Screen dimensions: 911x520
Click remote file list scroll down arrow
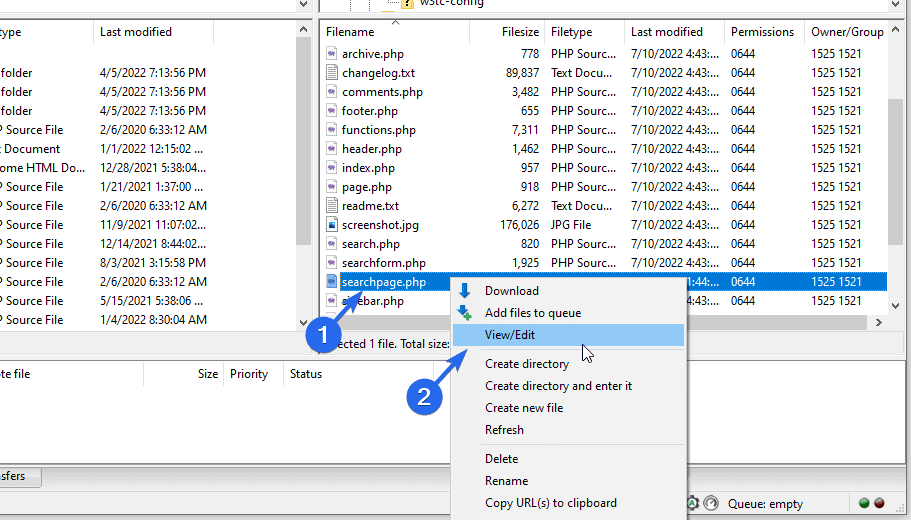895,305
